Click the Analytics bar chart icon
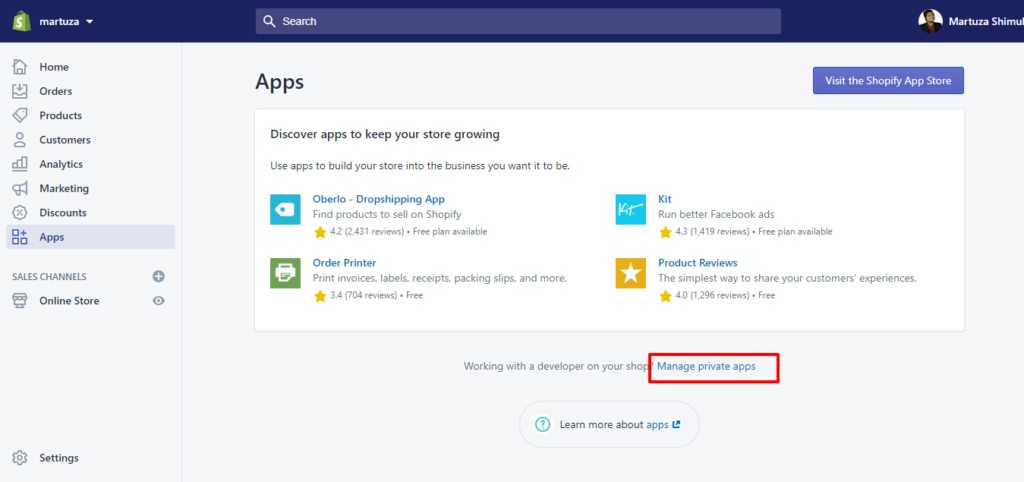Screen dimensions: 1024x482 (x=20, y=164)
